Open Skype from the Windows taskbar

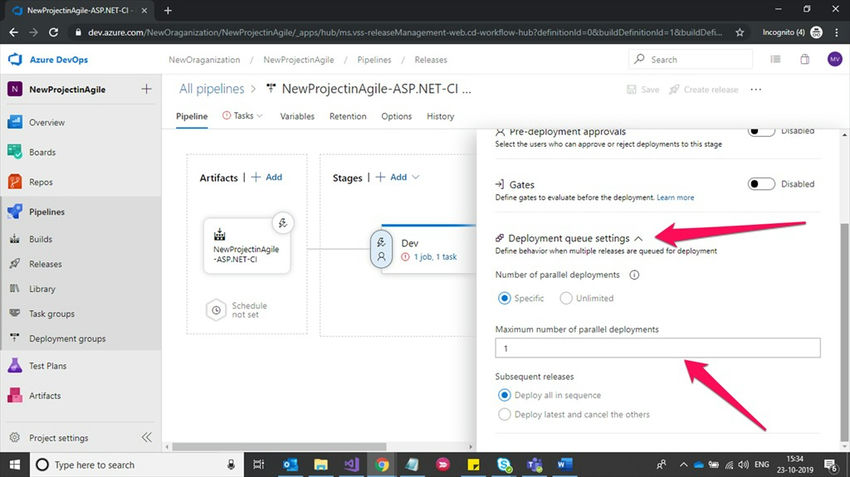[504, 465]
